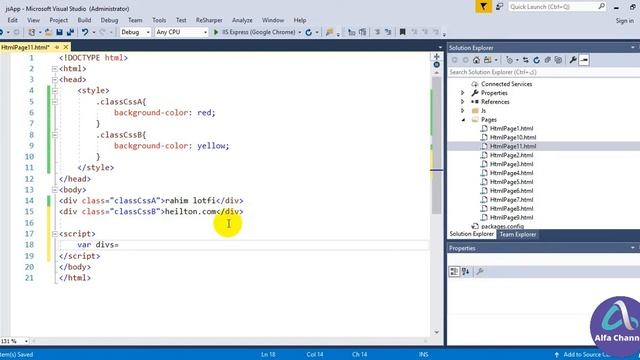The width and height of the screenshot is (640, 360).
Task: Click the bookmark icon in toolbar
Action: (402, 32)
